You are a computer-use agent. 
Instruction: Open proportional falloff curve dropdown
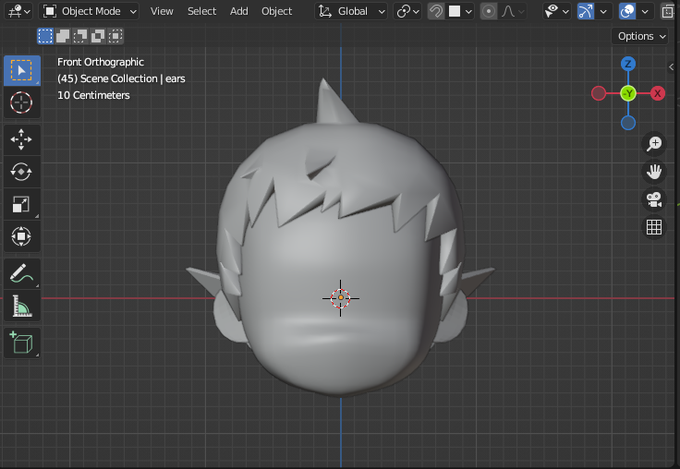tap(512, 11)
